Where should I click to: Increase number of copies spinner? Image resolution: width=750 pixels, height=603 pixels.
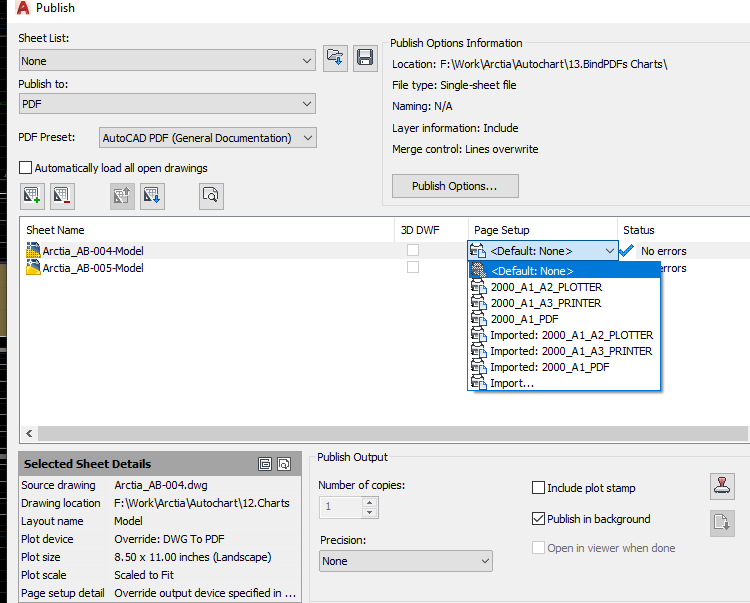pyautogui.click(x=369, y=503)
